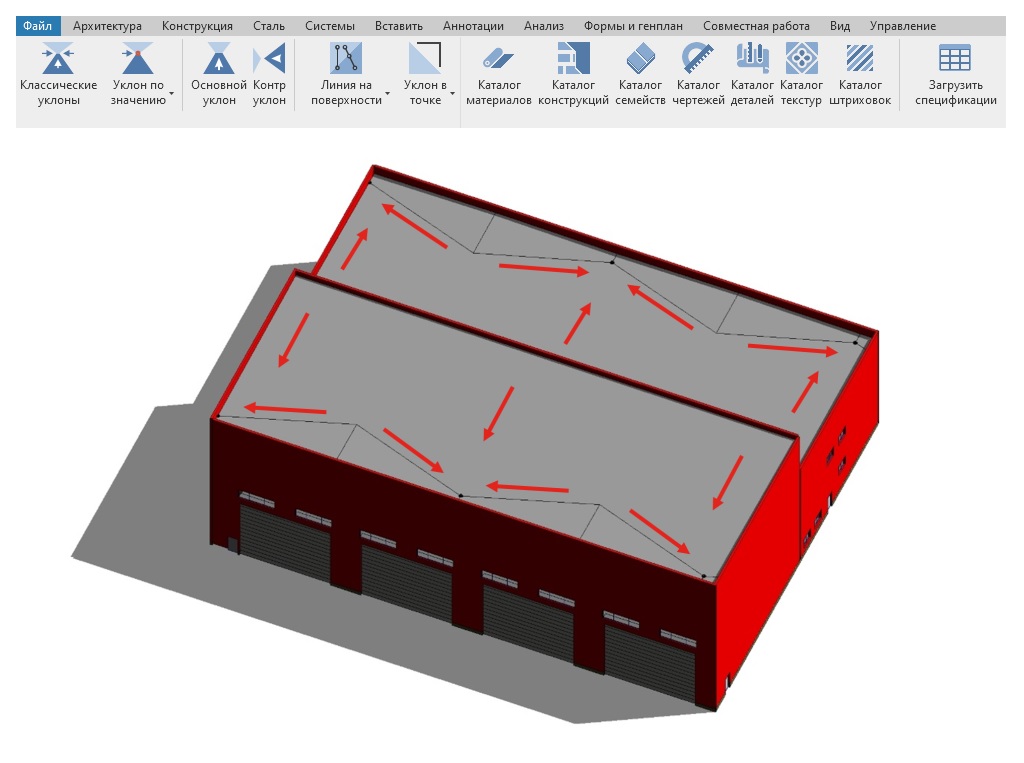This screenshot has height=763, width=1024.
Task: Expand the Уклон в точке dropdown
Action: pyautogui.click(x=452, y=93)
